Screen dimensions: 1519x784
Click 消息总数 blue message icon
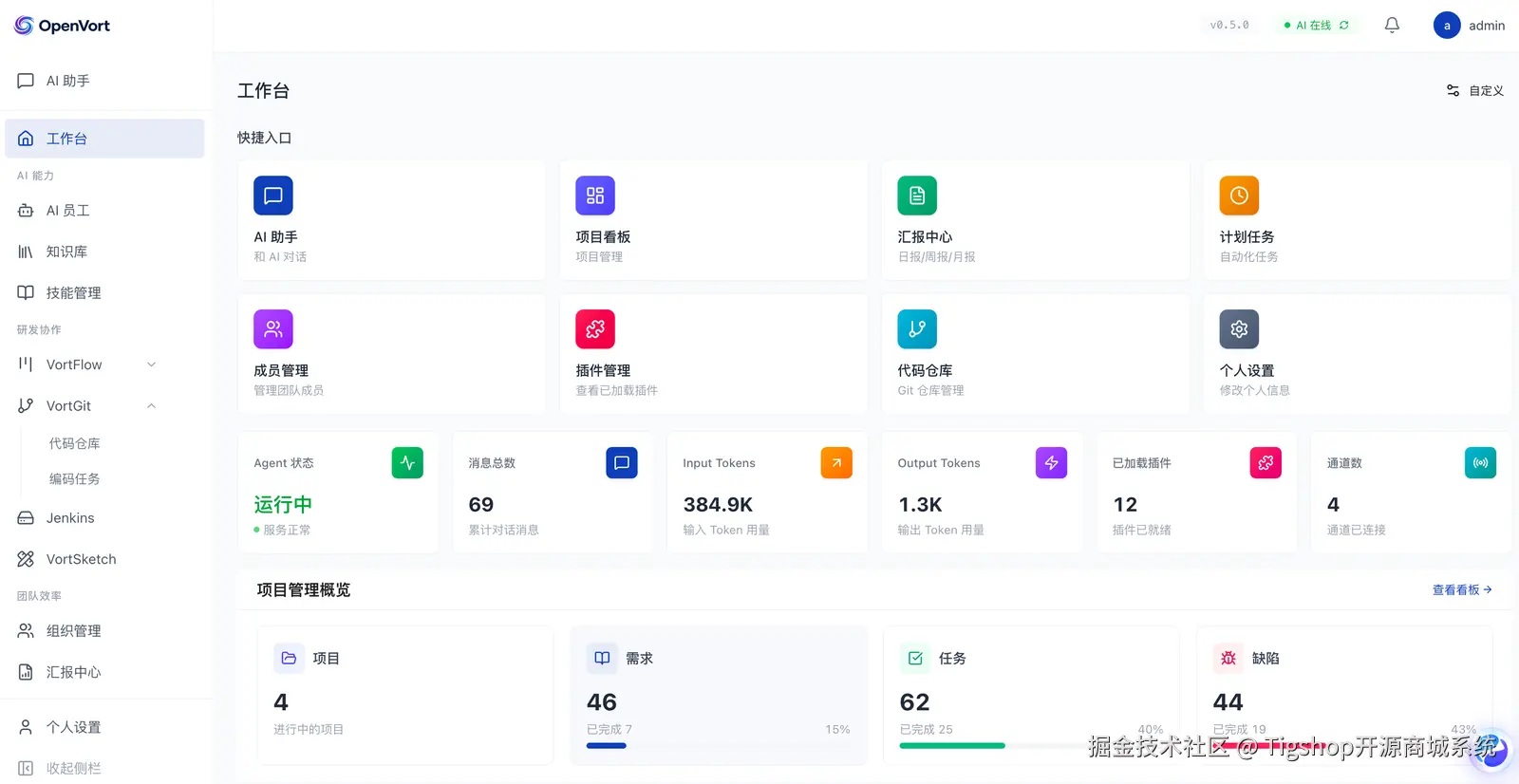622,463
